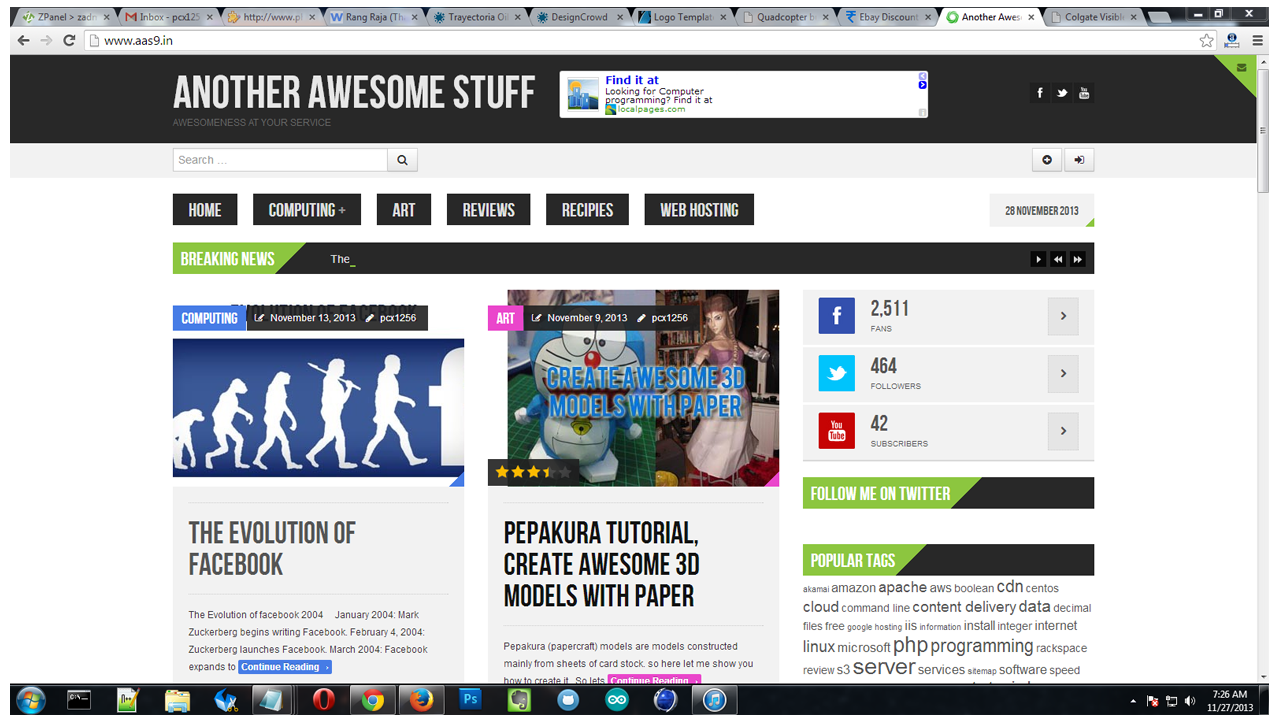The image size is (1280, 720).
Task: Click the search magnifier button
Action: [402, 160]
